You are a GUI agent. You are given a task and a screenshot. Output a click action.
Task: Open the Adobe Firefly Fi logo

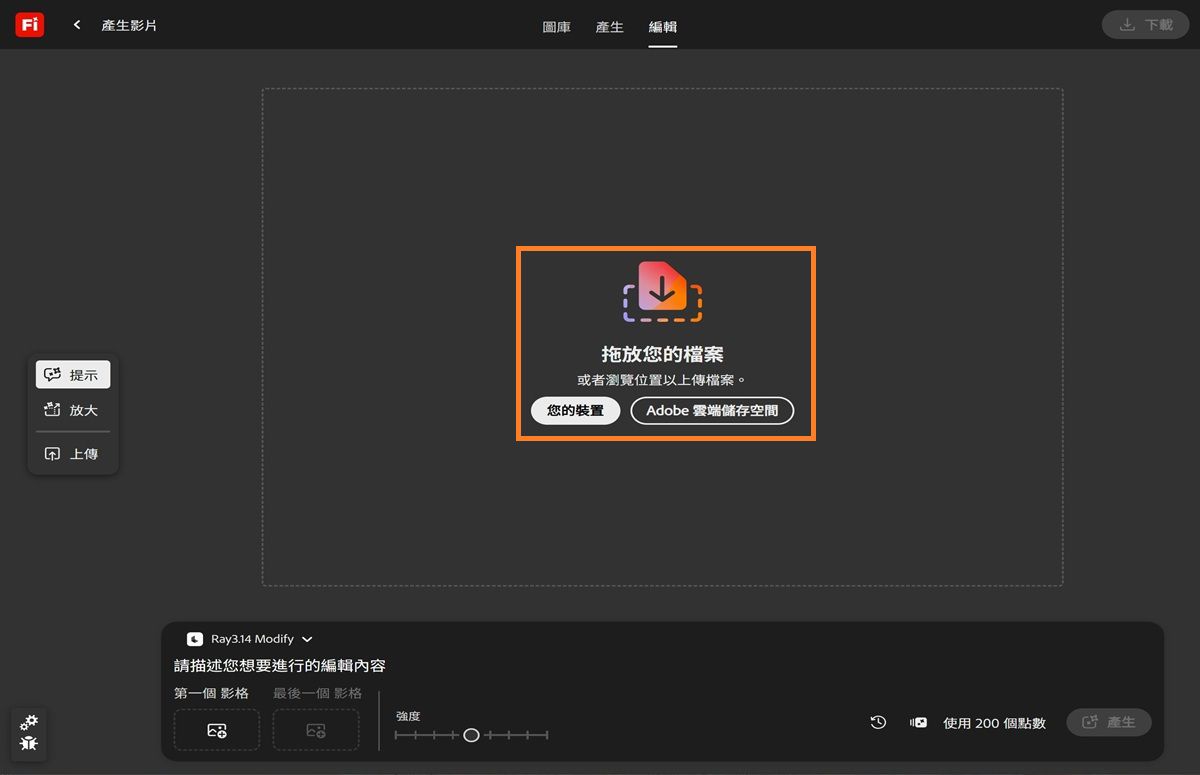pyautogui.click(x=29, y=24)
